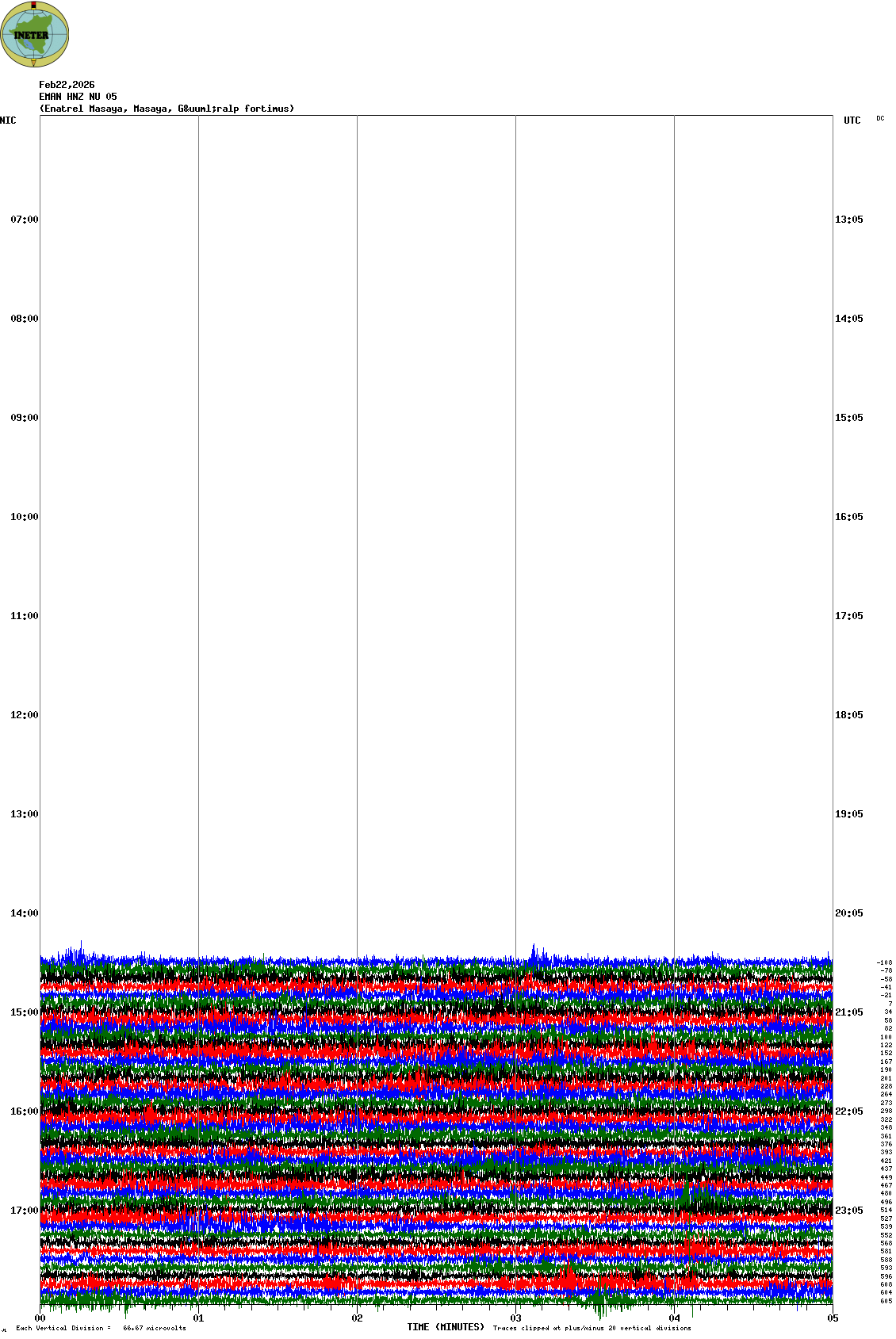Click the Feb22,2026 date heading

point(67,85)
